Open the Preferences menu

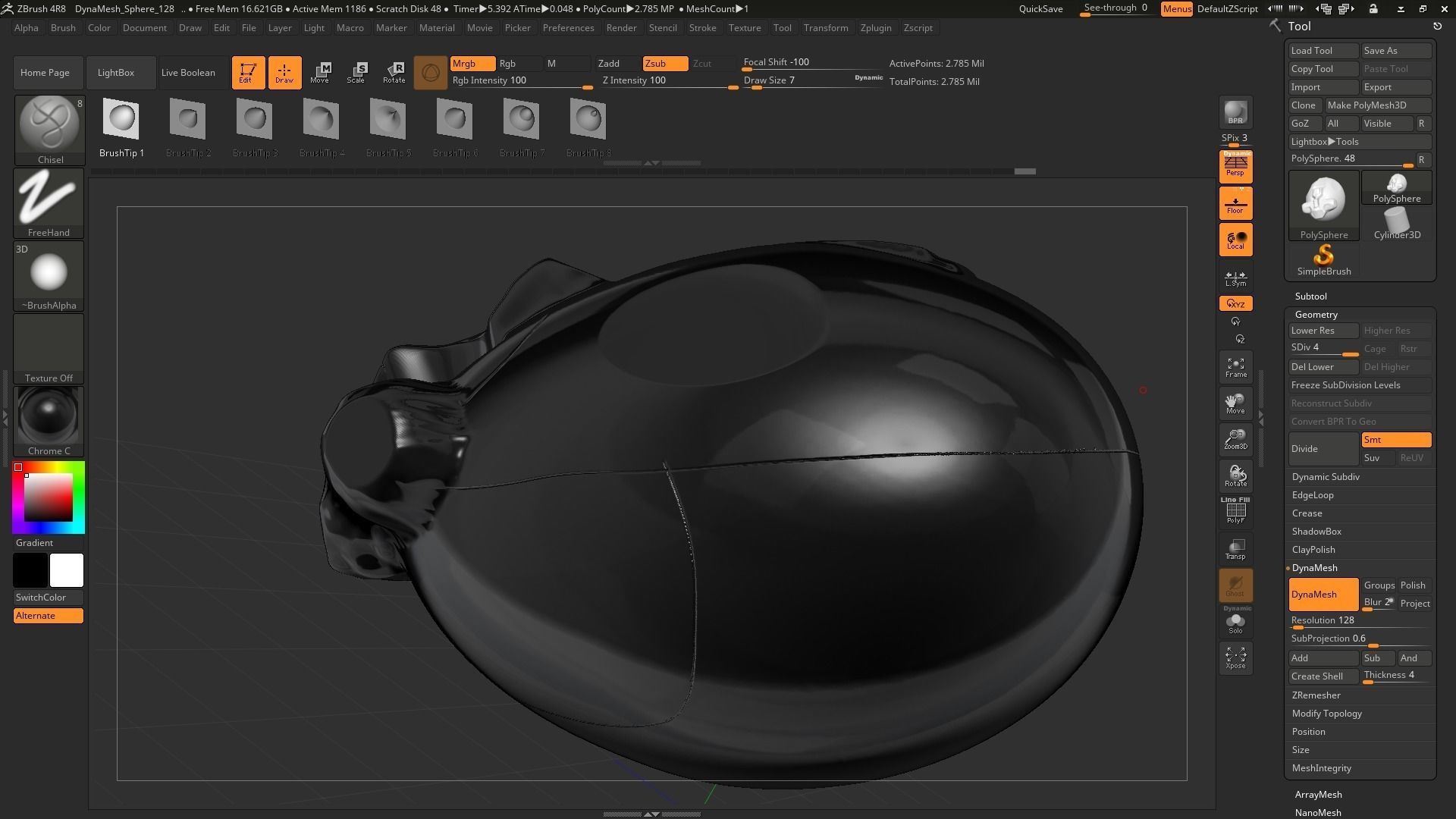point(568,28)
